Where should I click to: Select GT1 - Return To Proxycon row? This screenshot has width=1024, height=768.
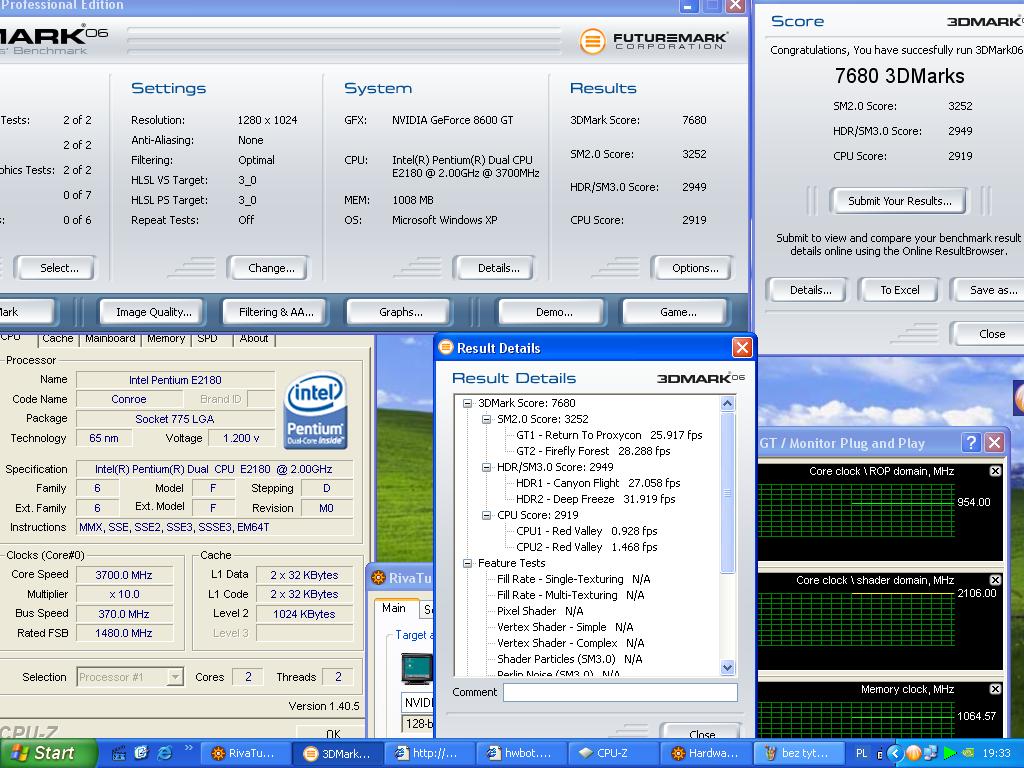(x=609, y=435)
